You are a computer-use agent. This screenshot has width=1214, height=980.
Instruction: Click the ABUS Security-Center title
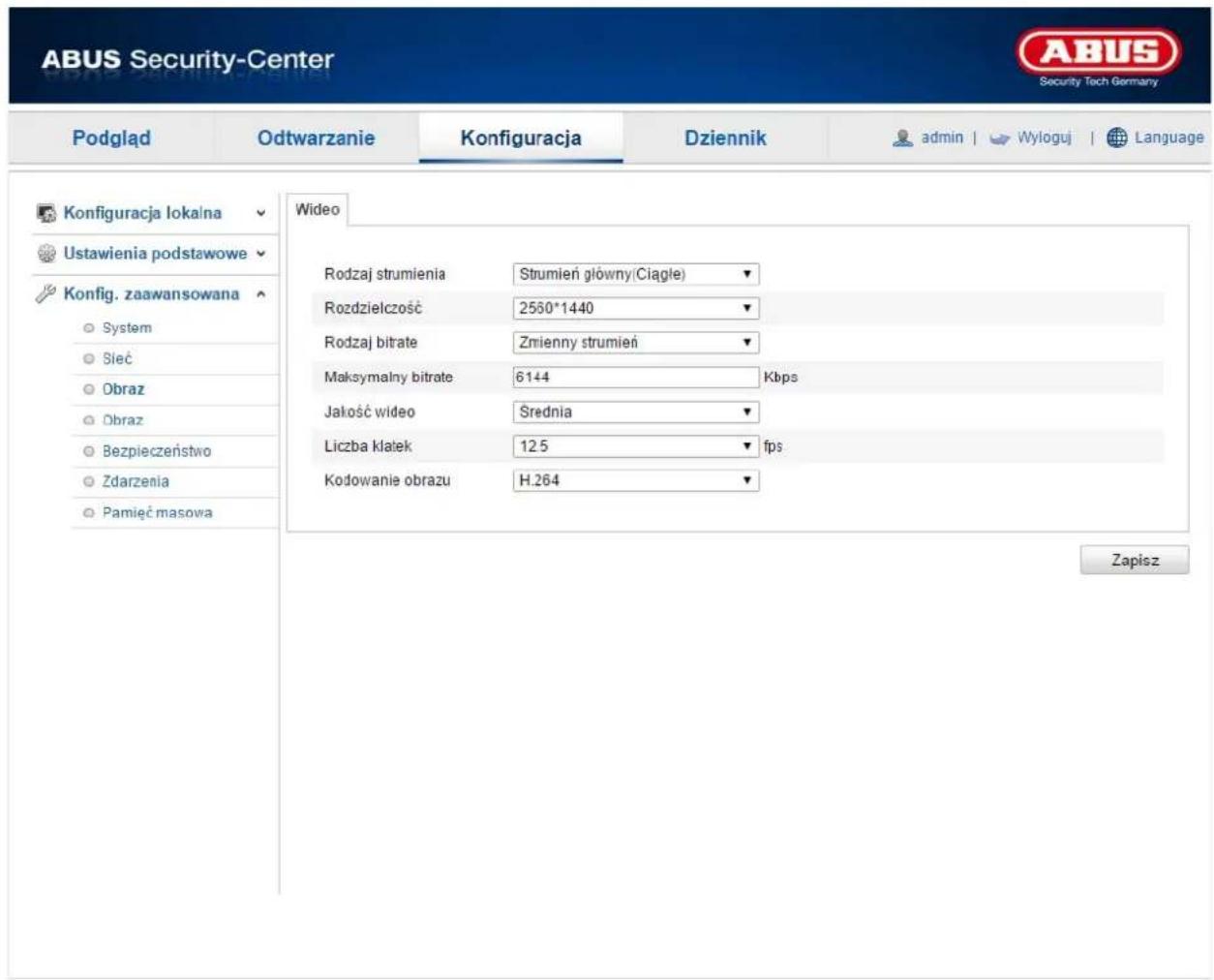[x=188, y=59]
